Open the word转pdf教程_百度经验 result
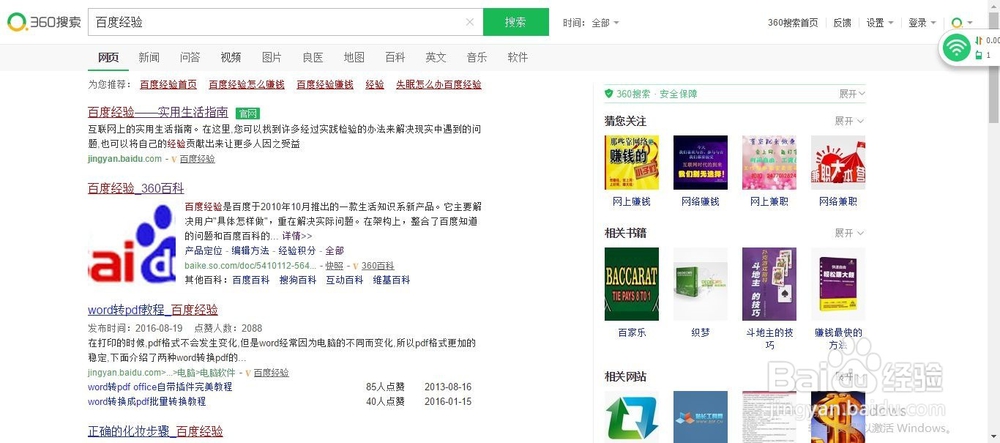The image size is (1000, 443). pos(153,310)
